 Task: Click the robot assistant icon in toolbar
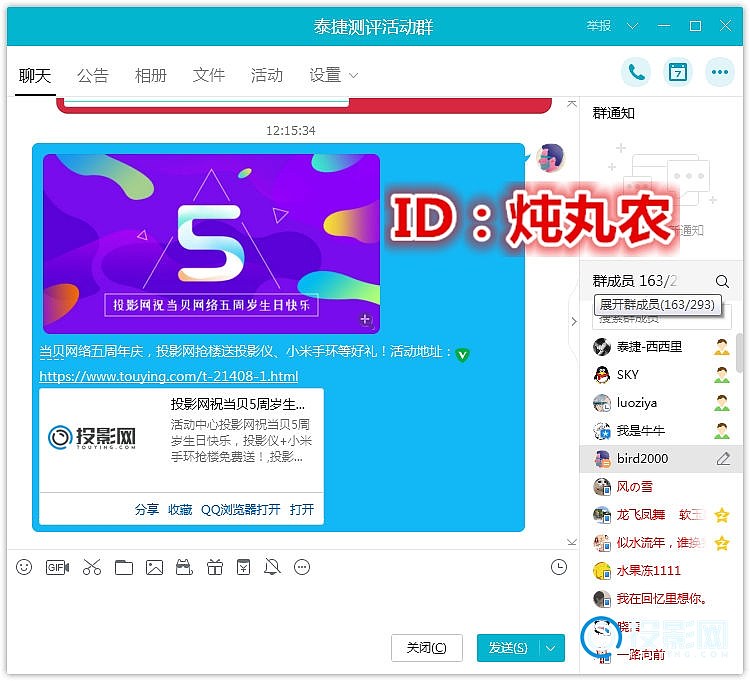(x=184, y=567)
